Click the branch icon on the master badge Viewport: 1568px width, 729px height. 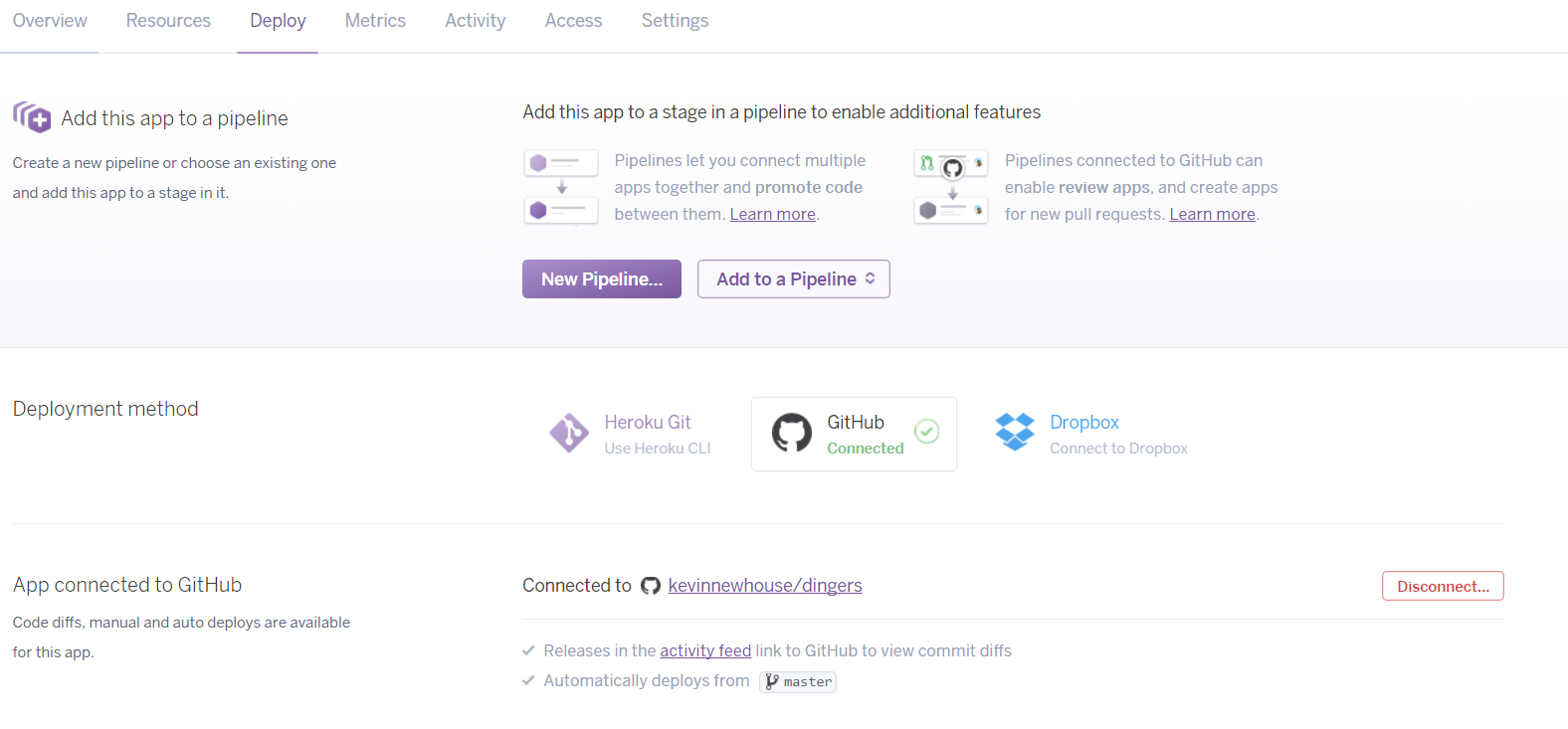772,681
